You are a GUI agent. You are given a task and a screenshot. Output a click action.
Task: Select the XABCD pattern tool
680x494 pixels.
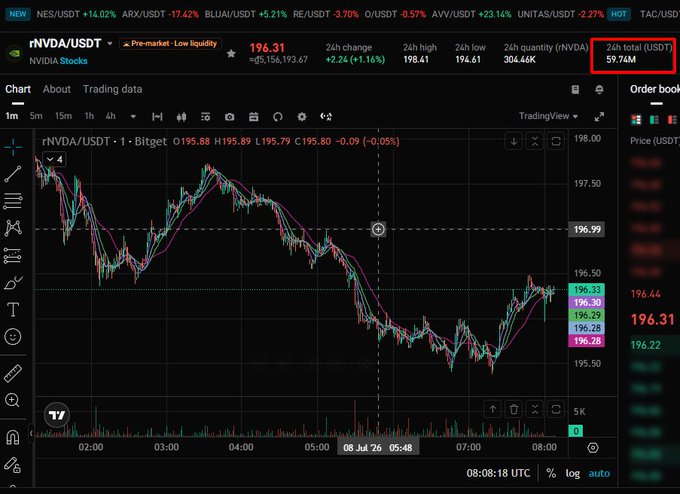(13, 228)
